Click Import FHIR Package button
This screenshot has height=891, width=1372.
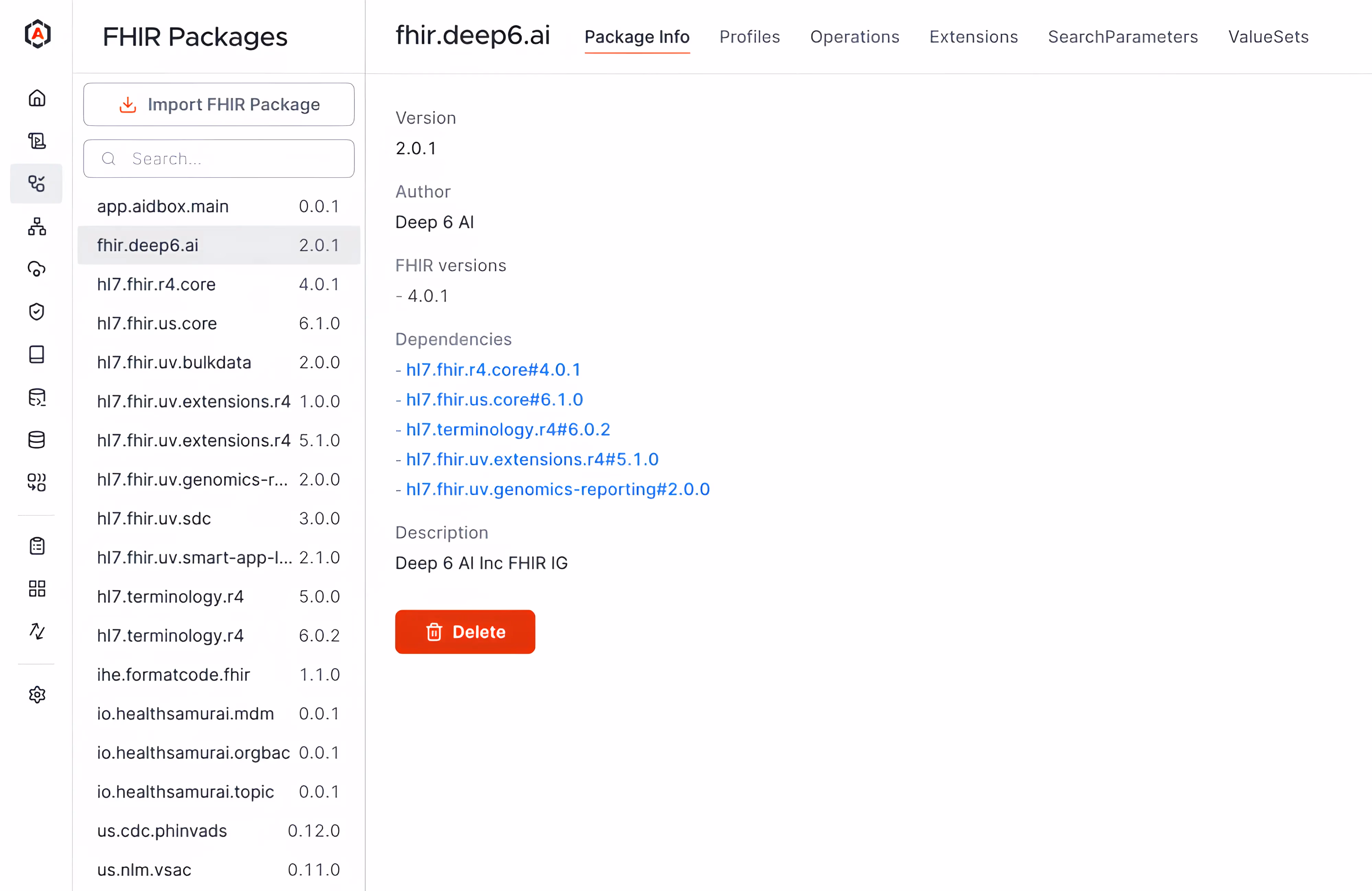coord(219,104)
